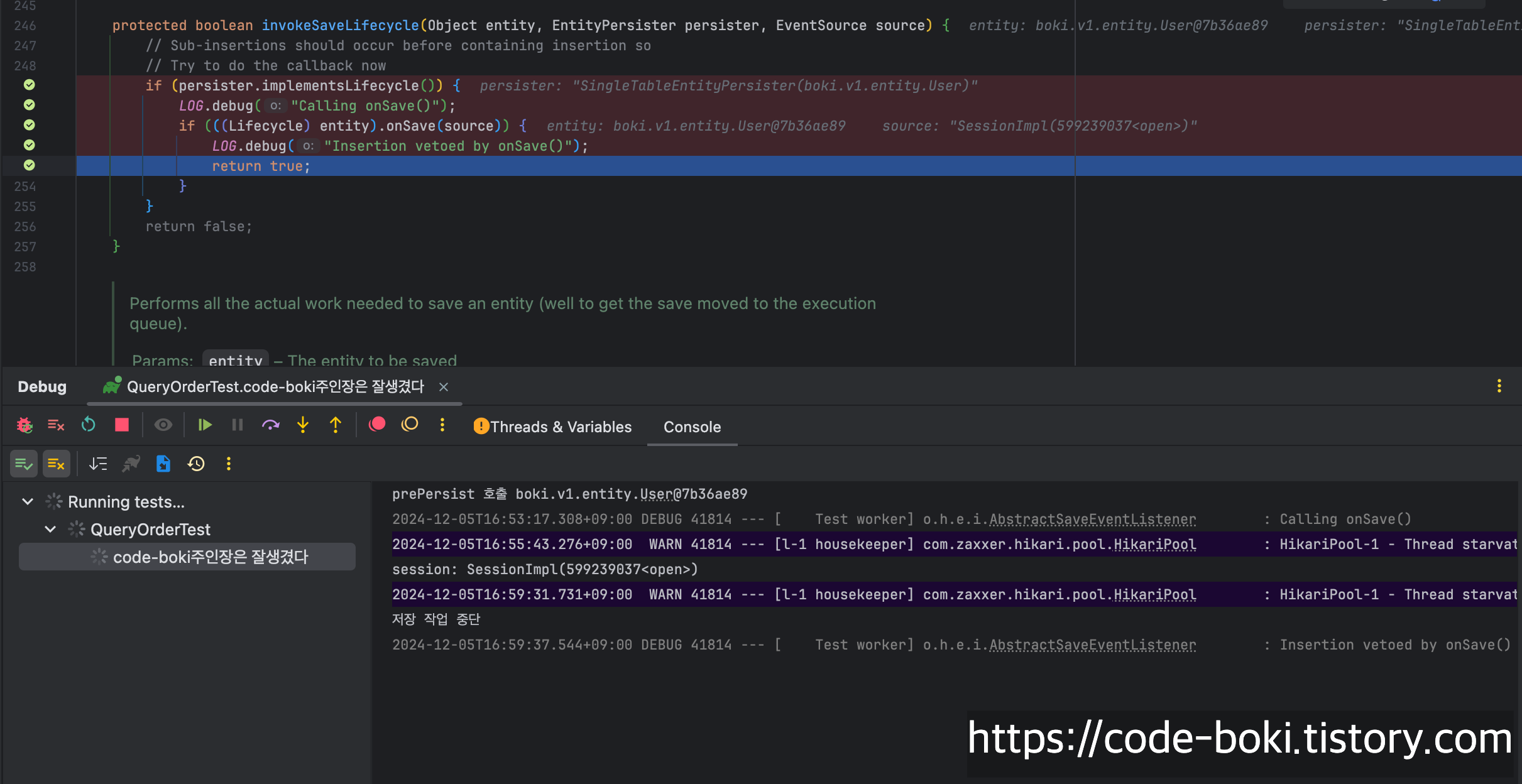The image size is (1522, 784).
Task: Open more debug toolbar options menu
Action: click(442, 425)
